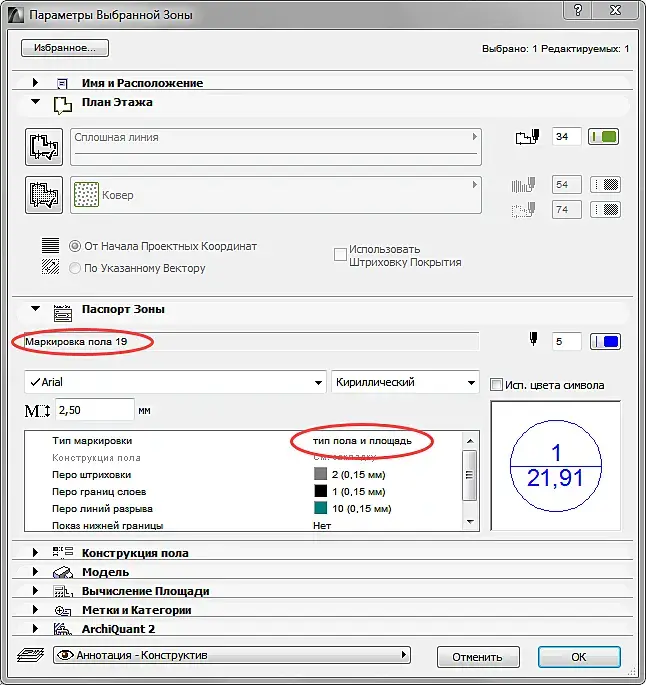Click the zone stamp pen icon beside value 5

[533, 339]
